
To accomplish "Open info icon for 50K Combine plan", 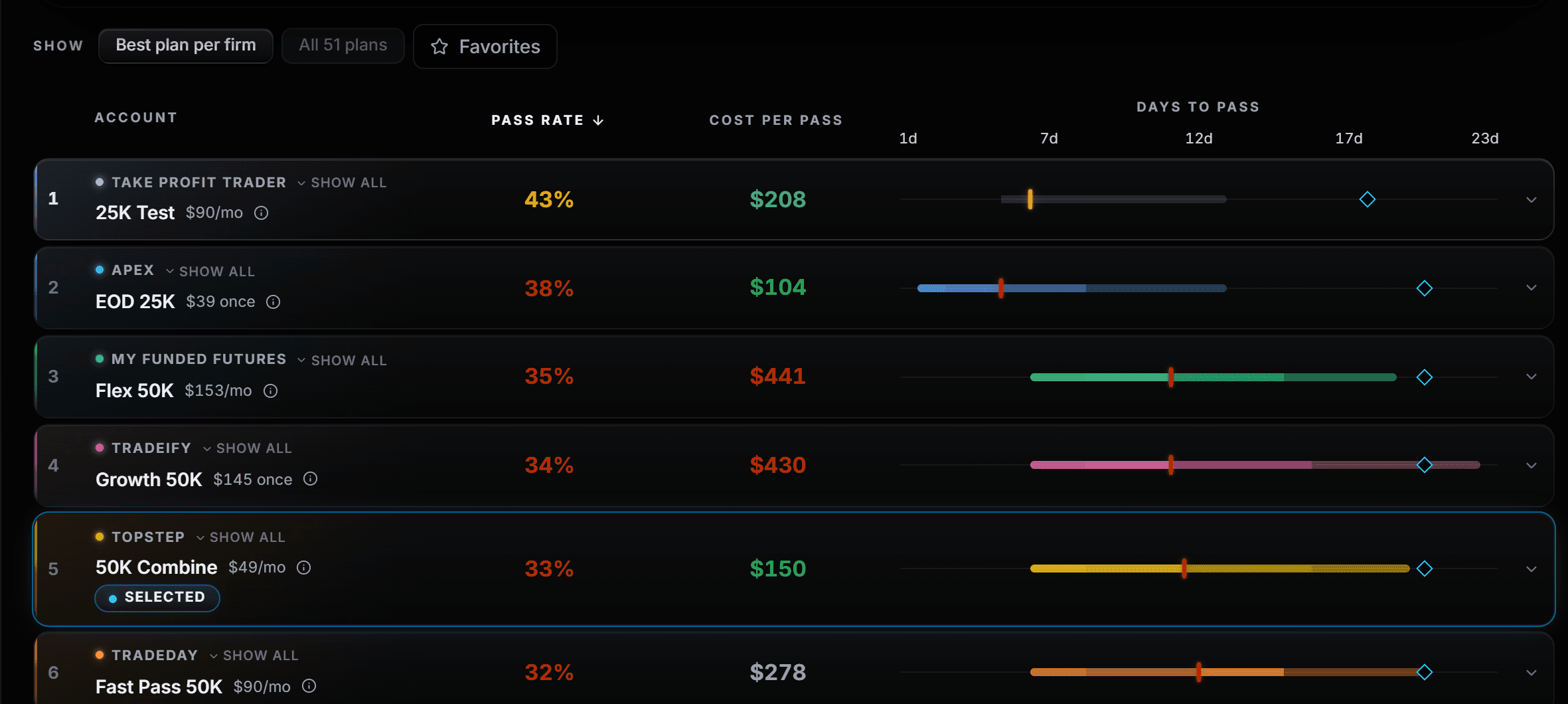I will click(x=304, y=567).
